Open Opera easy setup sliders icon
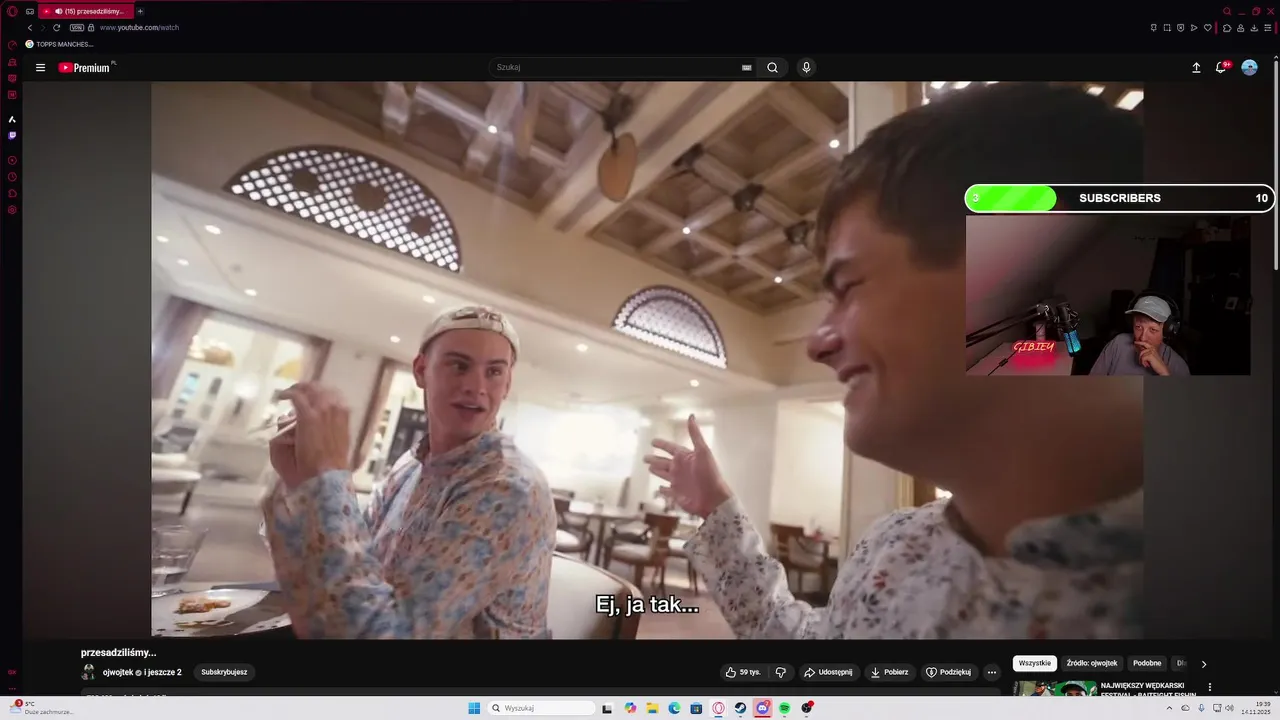 point(1268,28)
